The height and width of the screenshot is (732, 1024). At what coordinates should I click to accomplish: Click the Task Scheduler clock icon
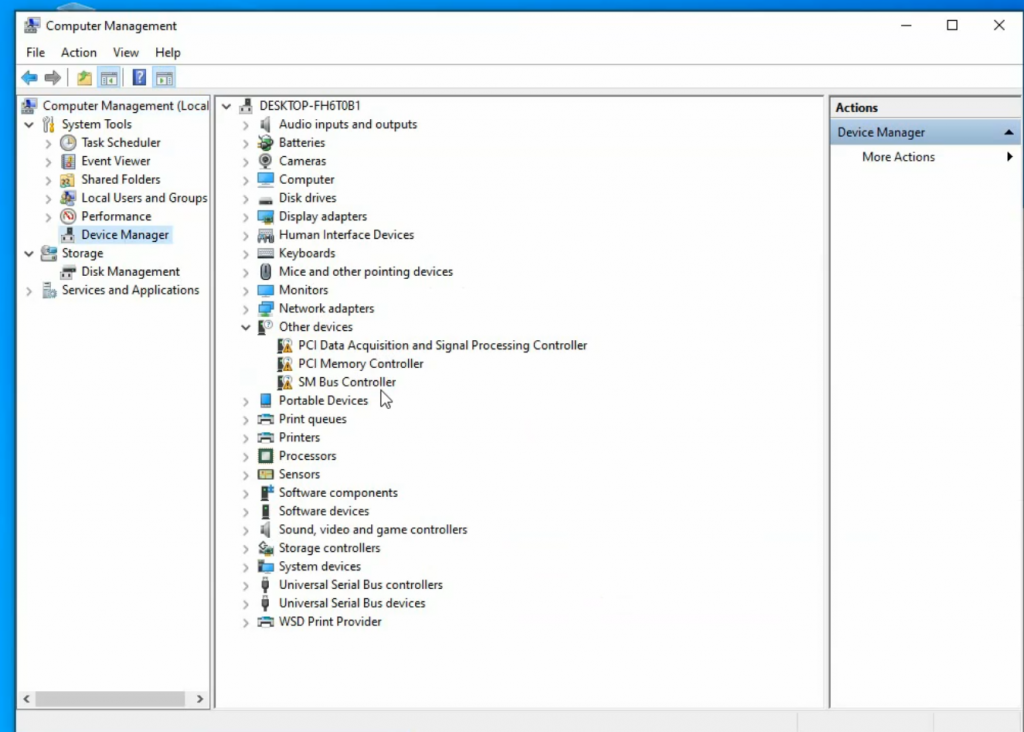(68, 142)
